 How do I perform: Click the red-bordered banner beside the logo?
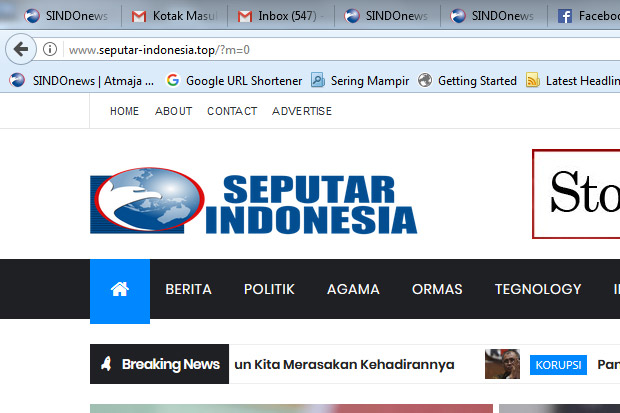576,194
